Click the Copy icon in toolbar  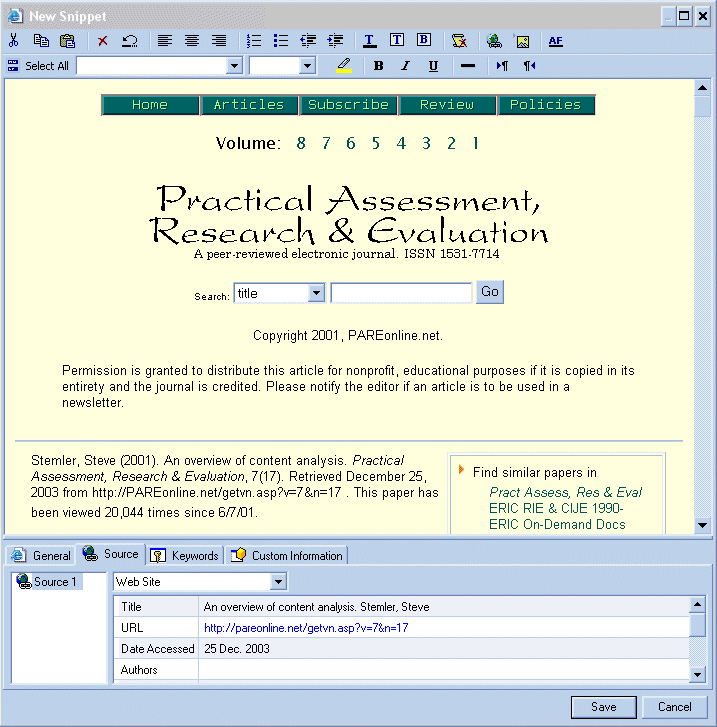coord(41,41)
